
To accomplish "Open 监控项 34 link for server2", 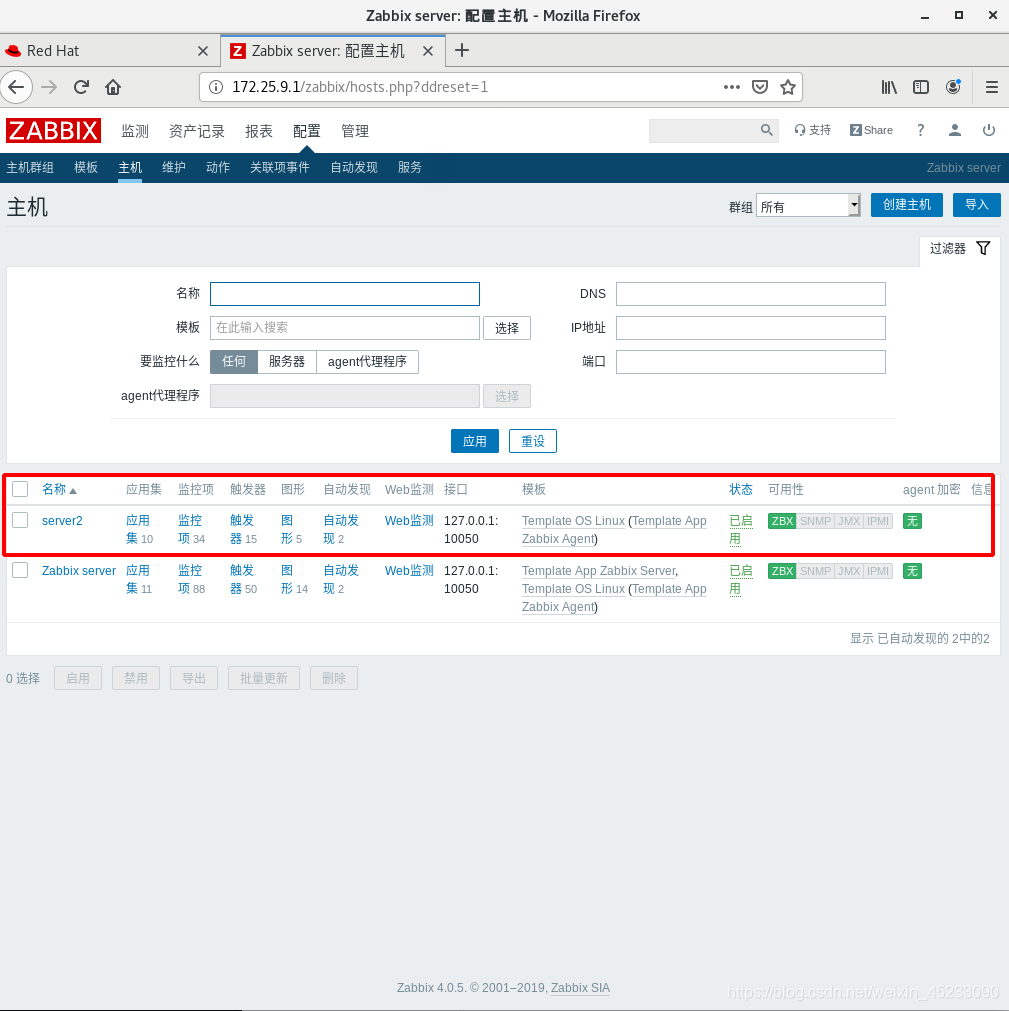I will [x=191, y=529].
